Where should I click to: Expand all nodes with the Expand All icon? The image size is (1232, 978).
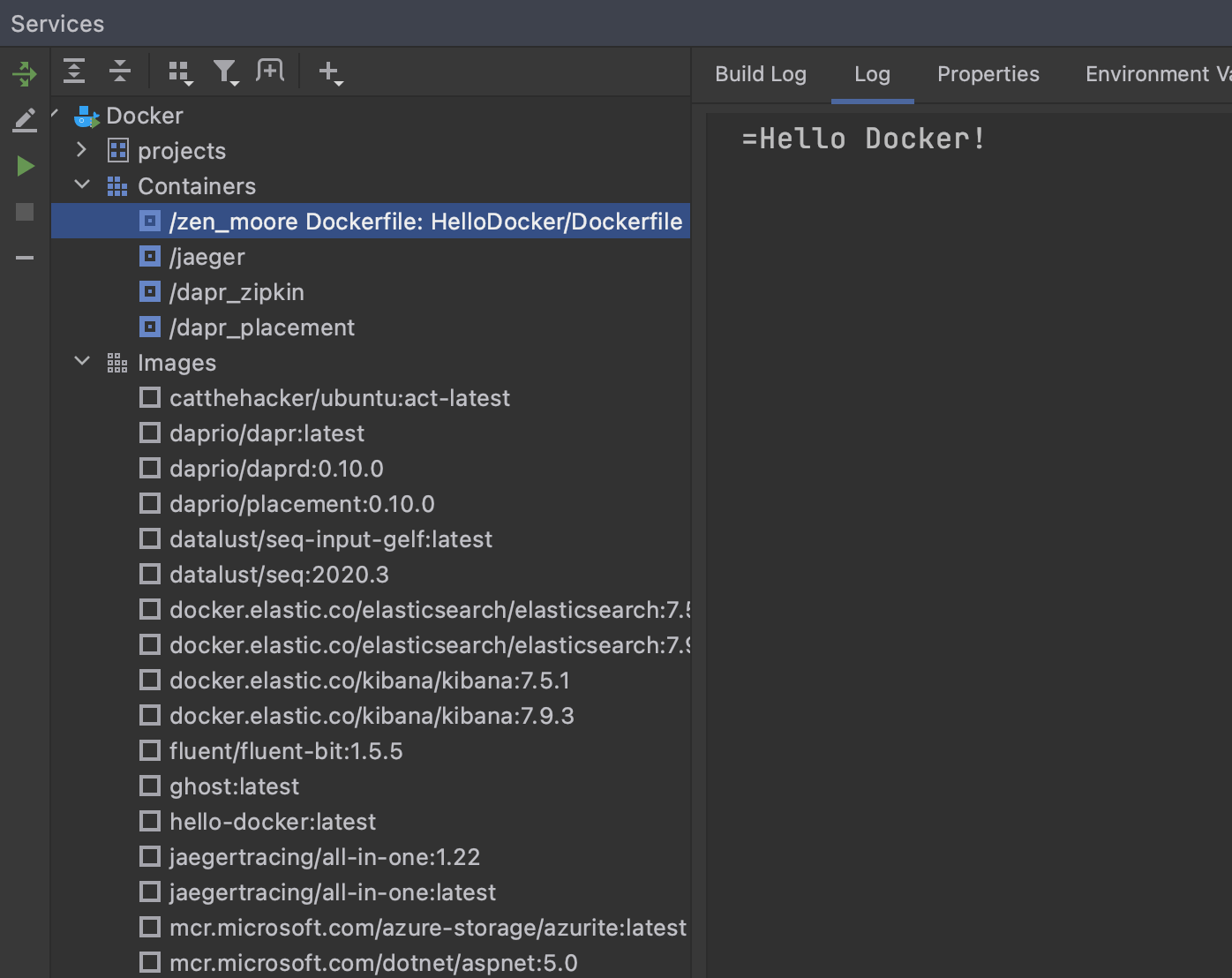point(74,71)
